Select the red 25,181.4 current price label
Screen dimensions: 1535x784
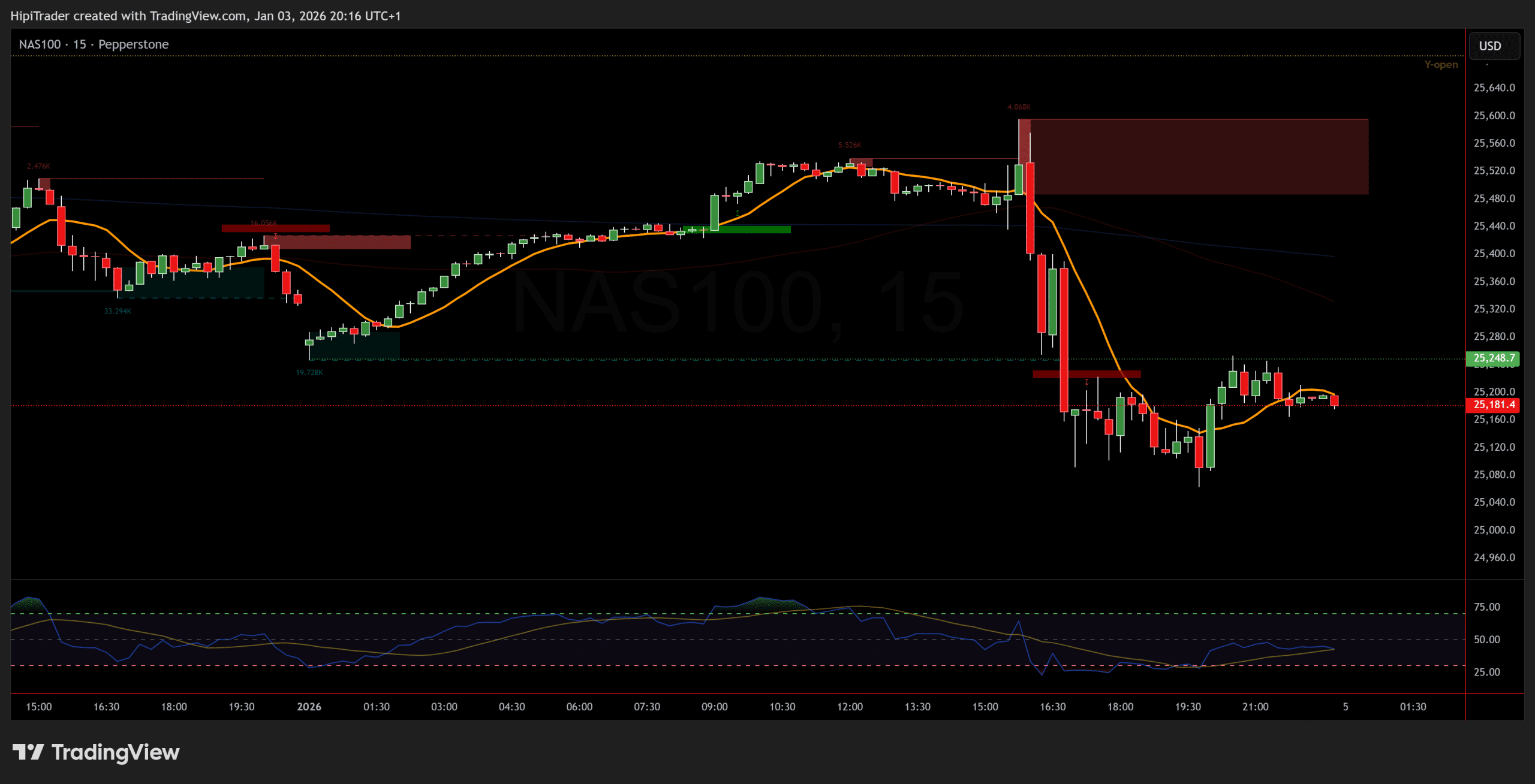1494,405
